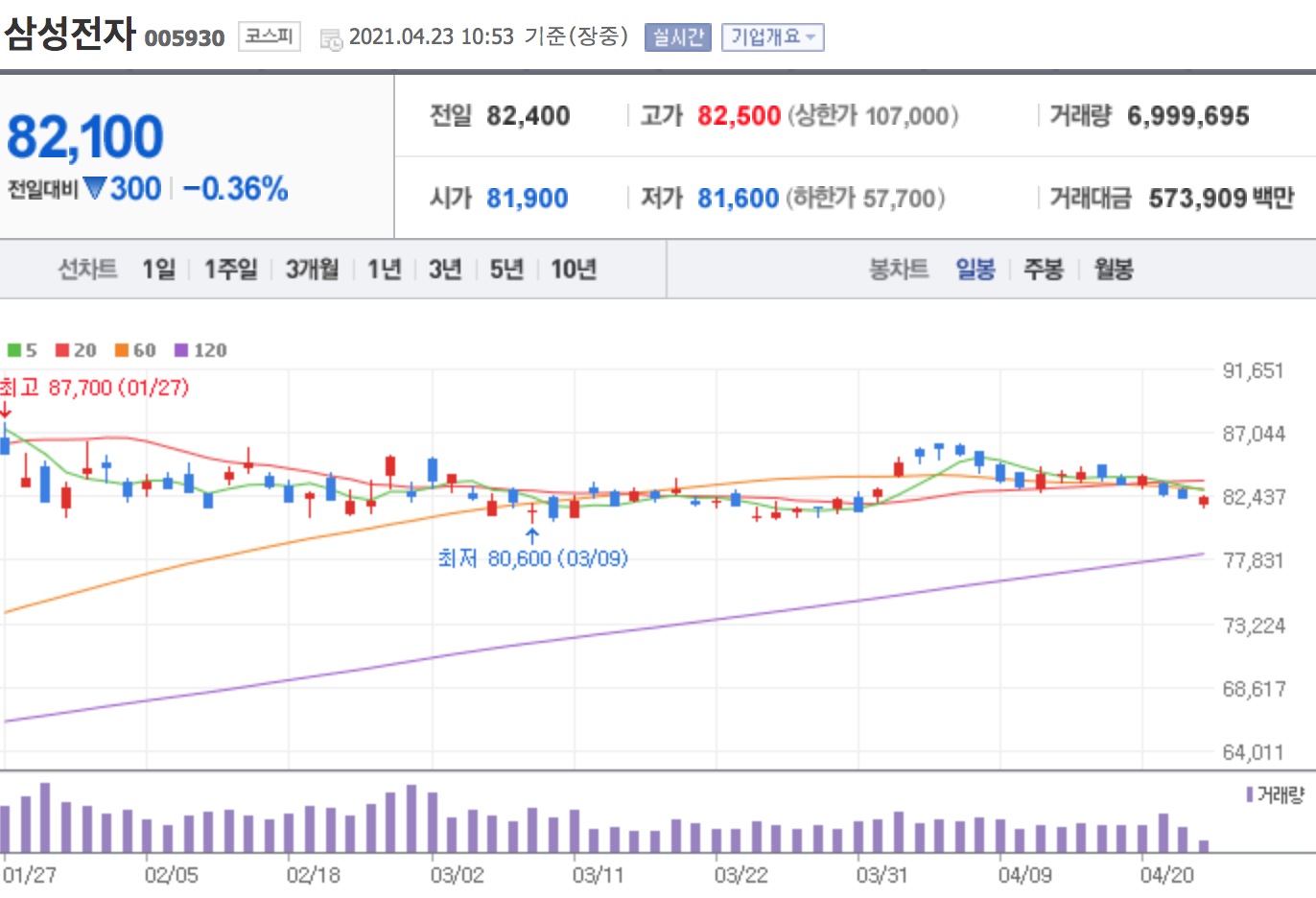
Task: Click the 최저 80,600 (03/09) chart label
Action: click(x=533, y=558)
